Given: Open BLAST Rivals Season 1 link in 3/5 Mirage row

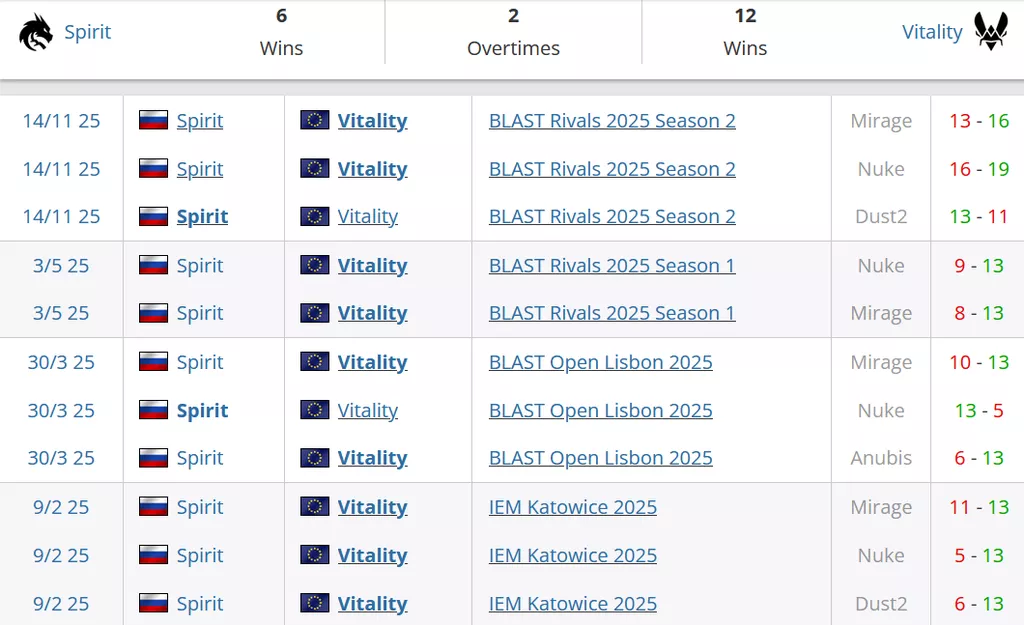Looking at the screenshot, I should [x=612, y=313].
